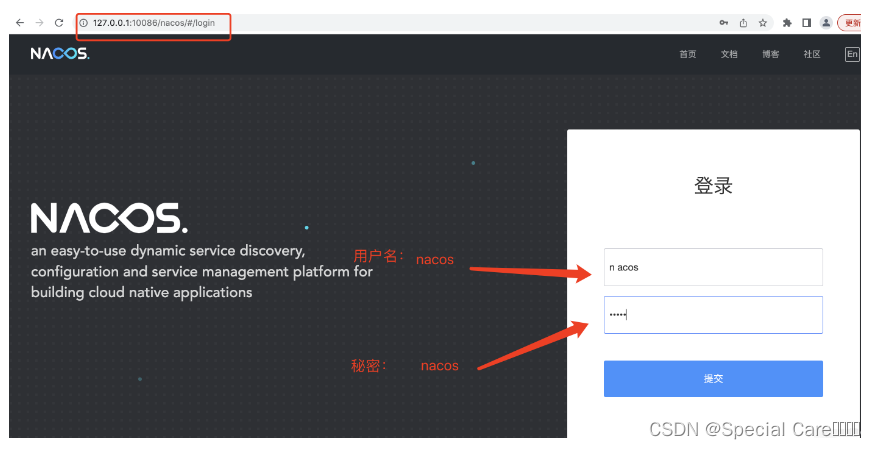Image resolution: width=875 pixels, height=449 pixels.
Task: Click the red 更新 update button
Action: point(850,23)
